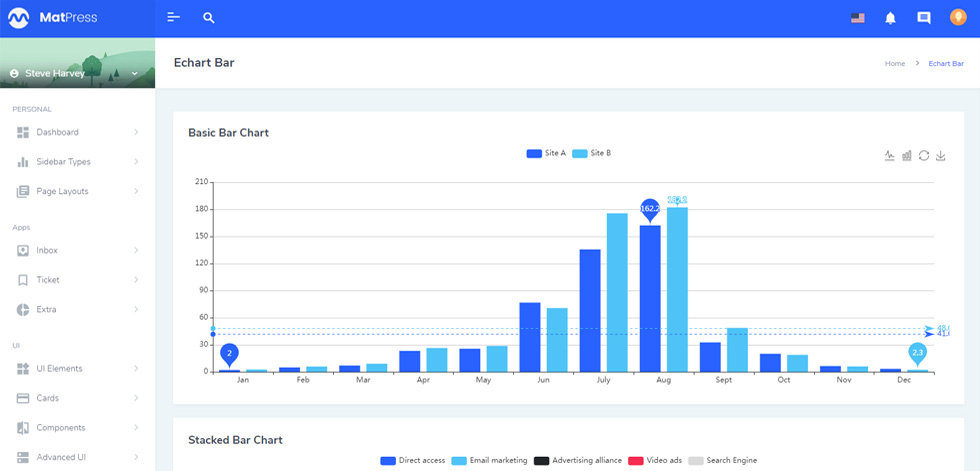Image resolution: width=980 pixels, height=471 pixels.
Task: Click the Dec 2.3 min marker pin
Action: pyautogui.click(x=918, y=354)
